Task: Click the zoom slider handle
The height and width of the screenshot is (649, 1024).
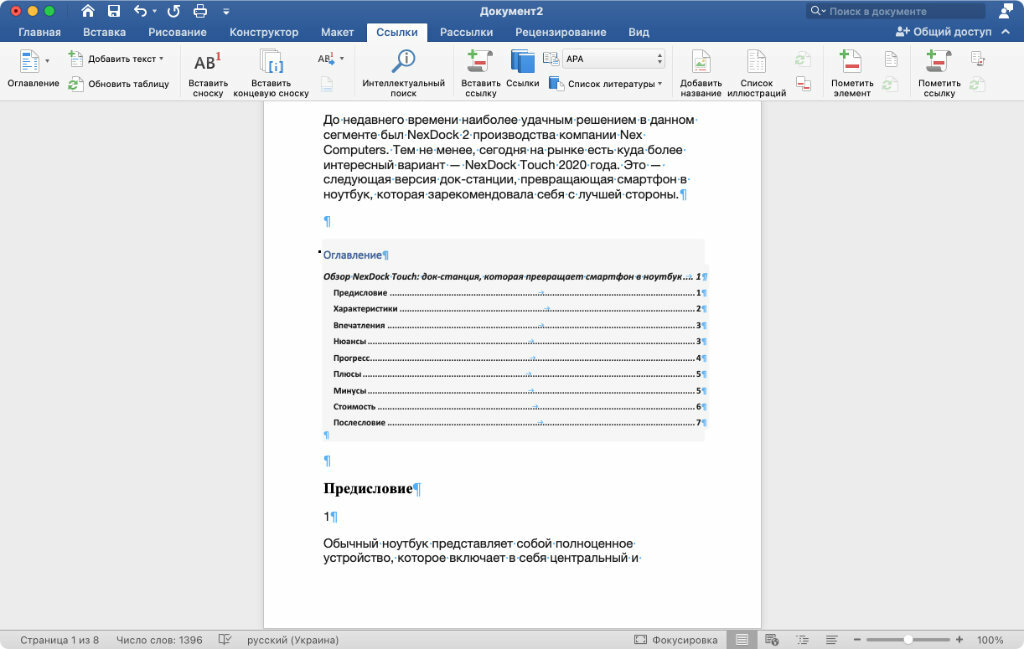Action: (908, 640)
